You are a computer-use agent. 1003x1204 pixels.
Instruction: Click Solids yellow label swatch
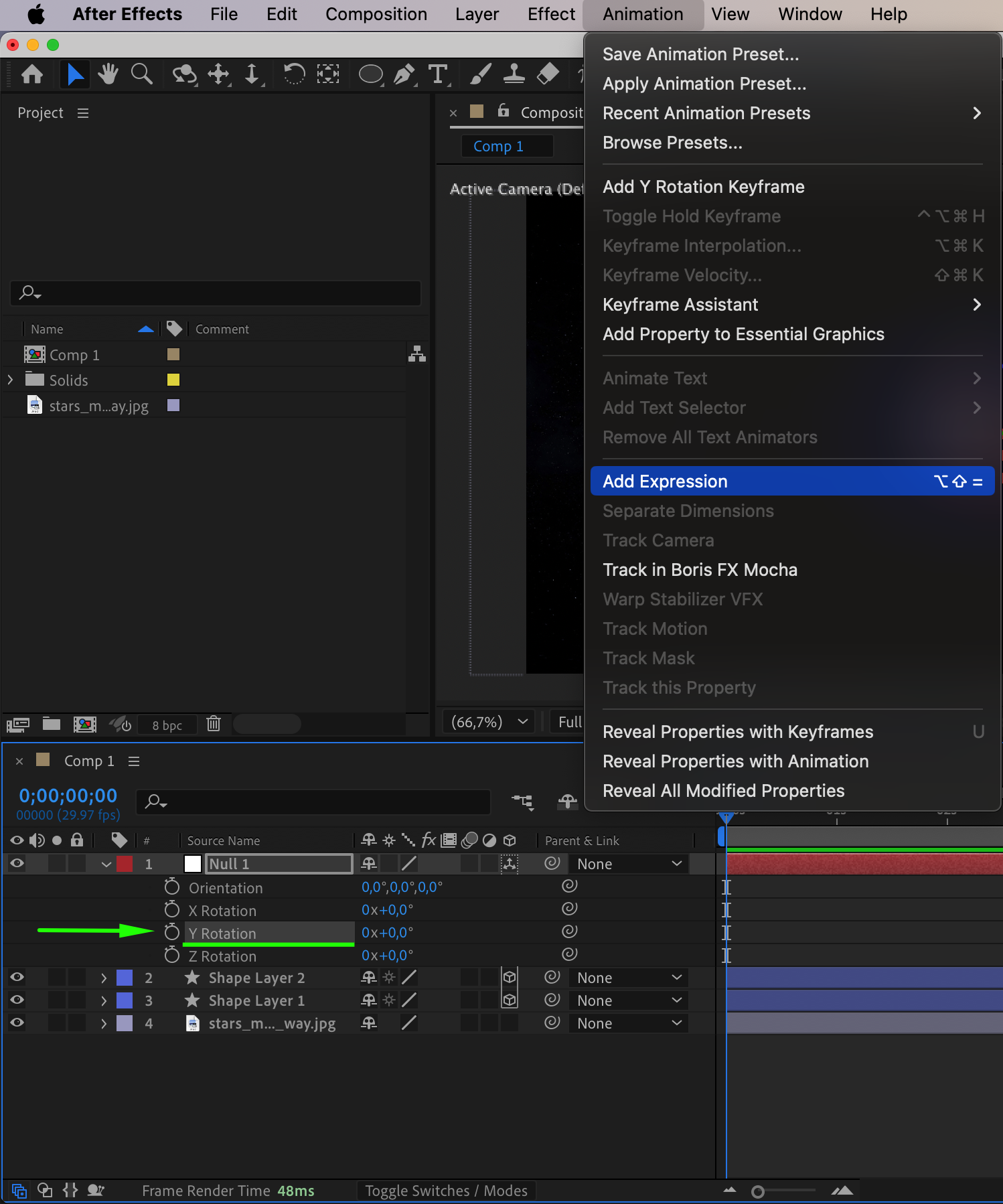(173, 380)
